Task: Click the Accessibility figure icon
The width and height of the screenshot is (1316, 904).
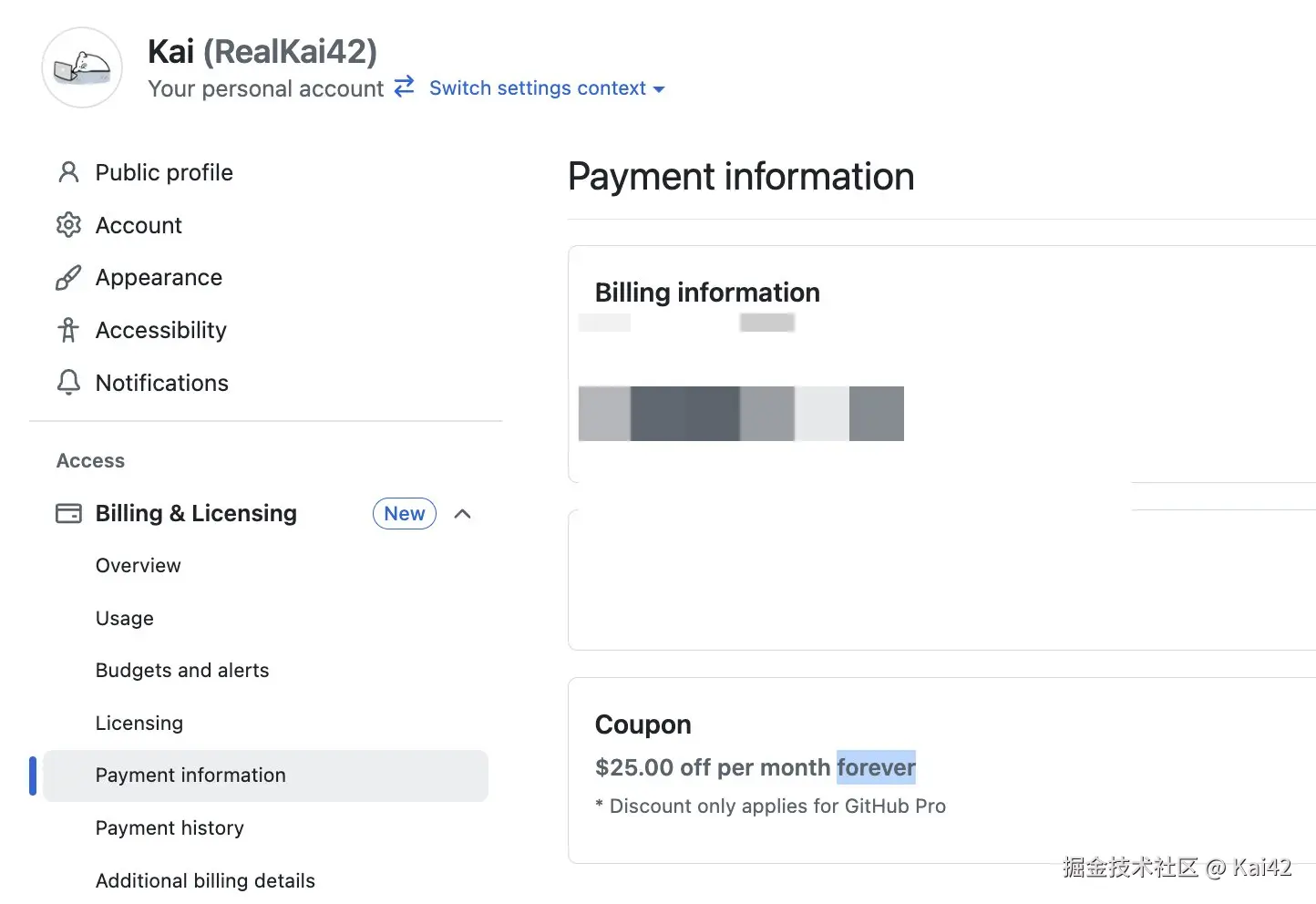Action: tap(68, 330)
